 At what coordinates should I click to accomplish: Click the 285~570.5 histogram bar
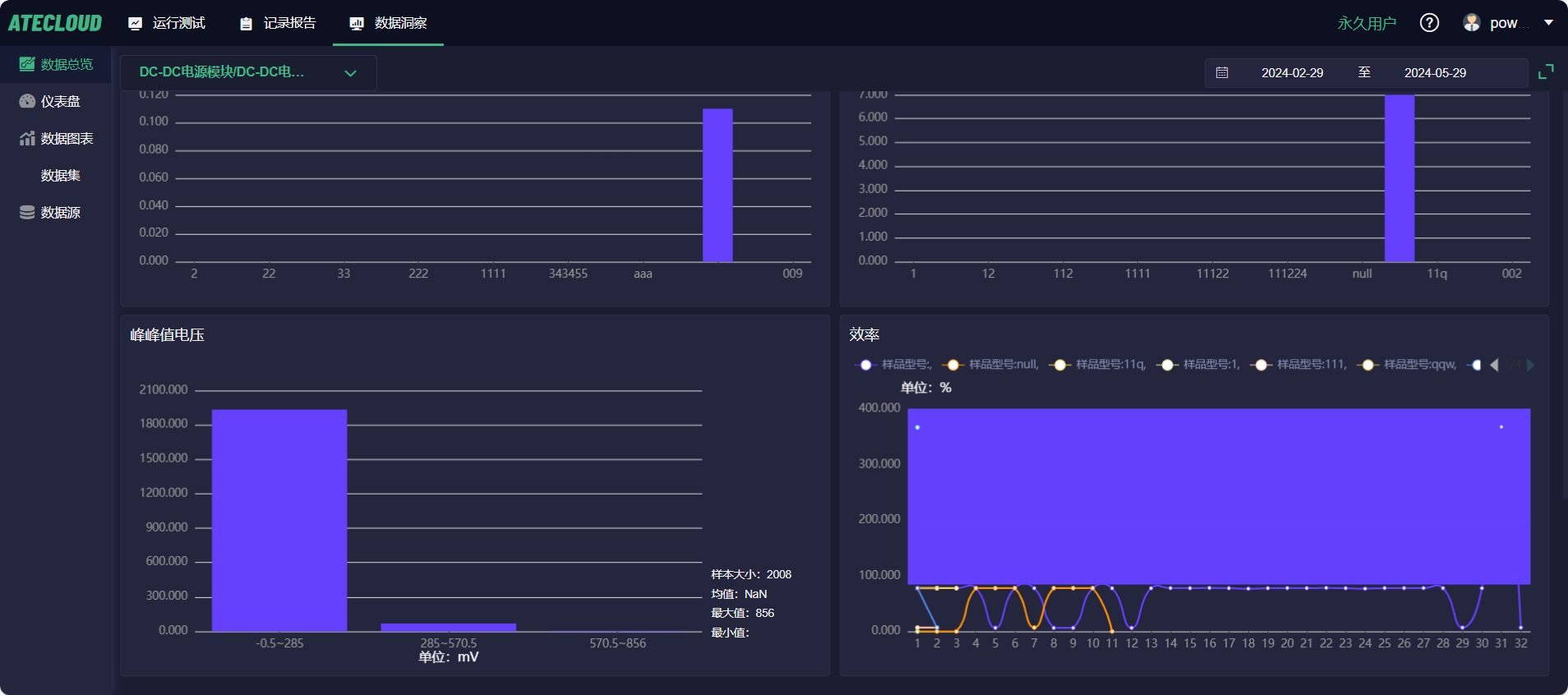[449, 628]
